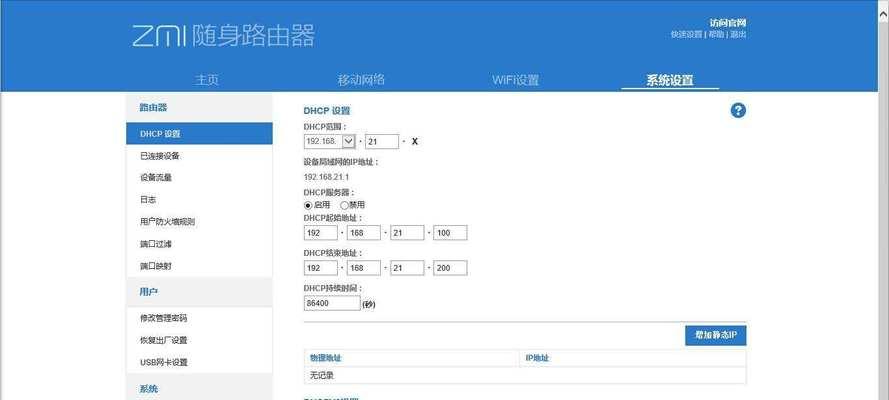Screen dimensions: 889x400
Task: Click the 退出 logout link
Action: click(738, 35)
